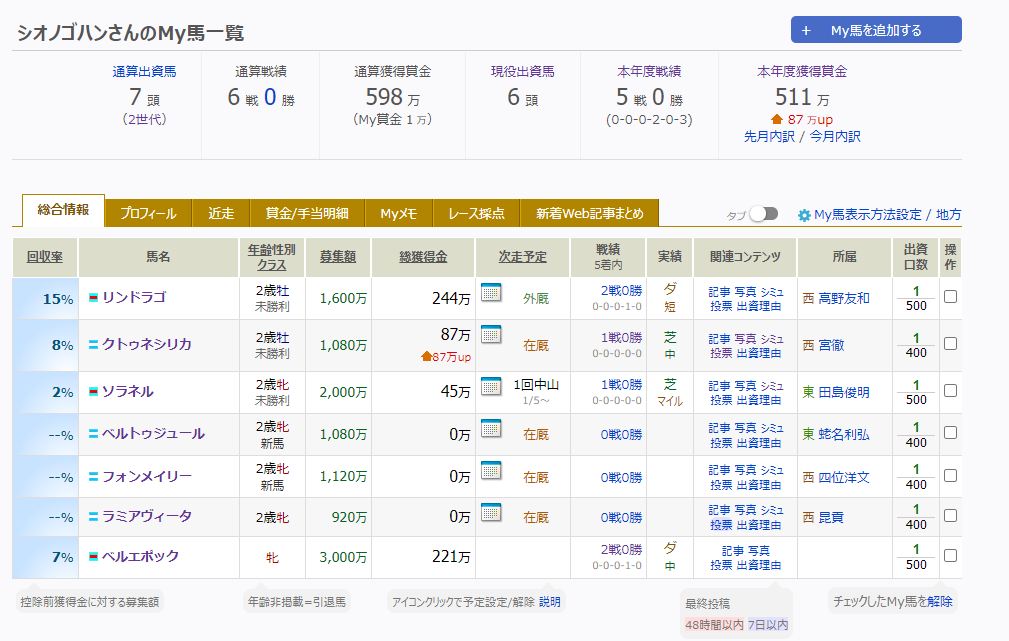Select the checkbox in ソラネル row
Screen dimensions: 1009x641
(950, 392)
